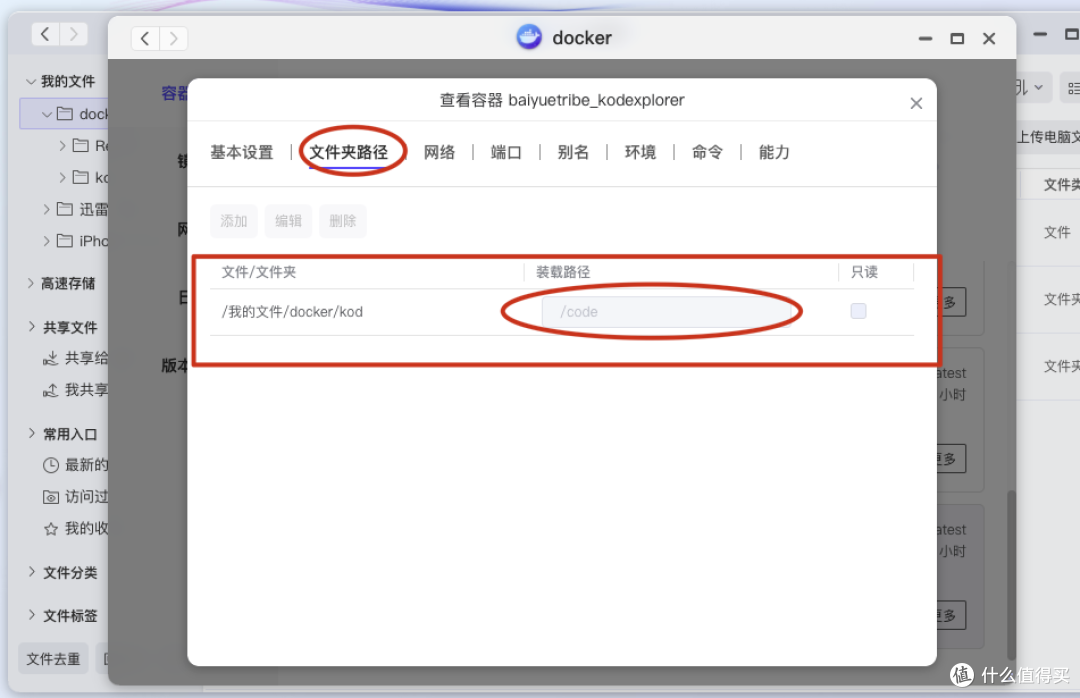The height and width of the screenshot is (698, 1080).
Task: Select the /我的文件/docker/kod row text
Action: pos(292,312)
